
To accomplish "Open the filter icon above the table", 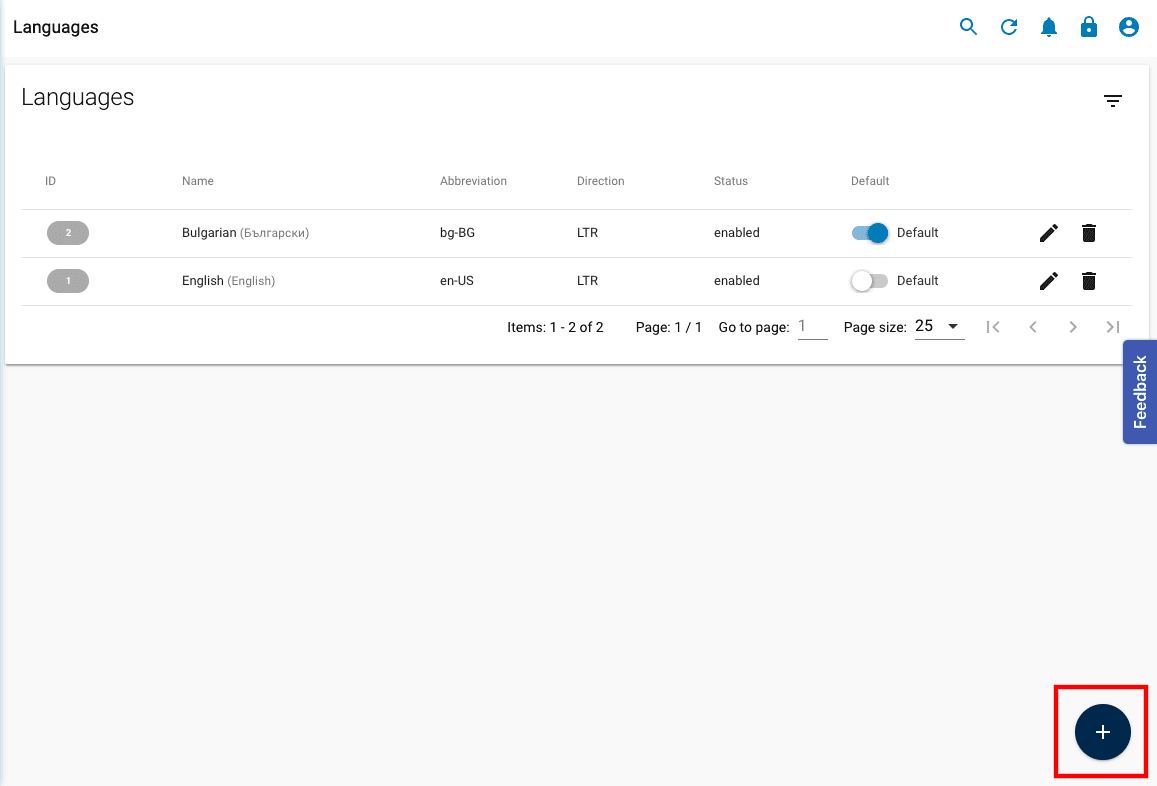I will pos(1113,100).
